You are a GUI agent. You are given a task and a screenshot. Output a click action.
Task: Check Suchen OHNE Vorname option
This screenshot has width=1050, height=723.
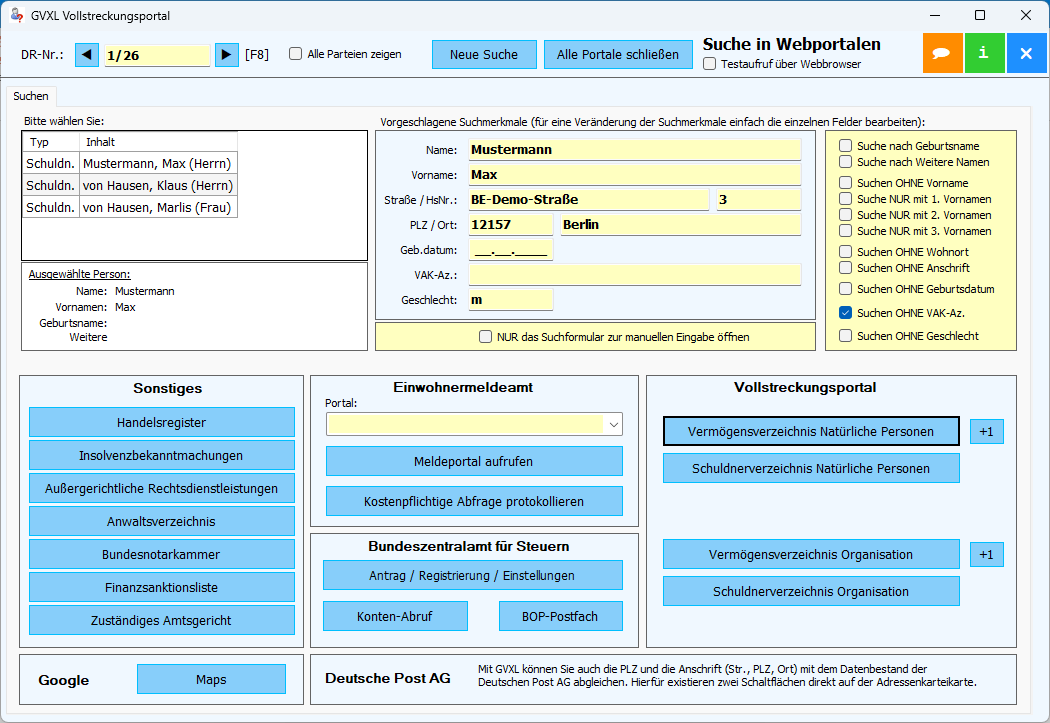tap(846, 183)
